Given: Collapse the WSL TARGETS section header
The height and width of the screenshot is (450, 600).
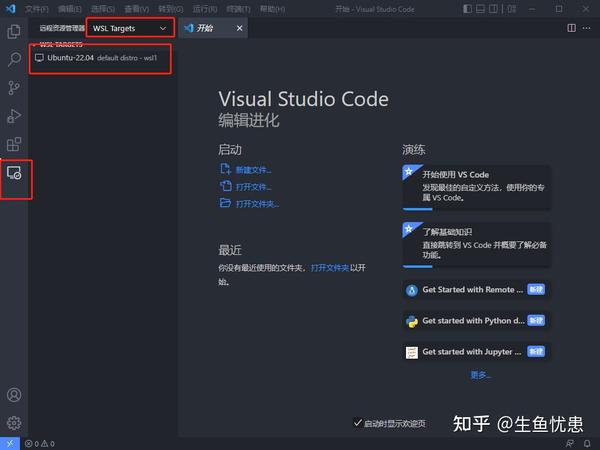Looking at the screenshot, I should pyautogui.click(x=59, y=44).
